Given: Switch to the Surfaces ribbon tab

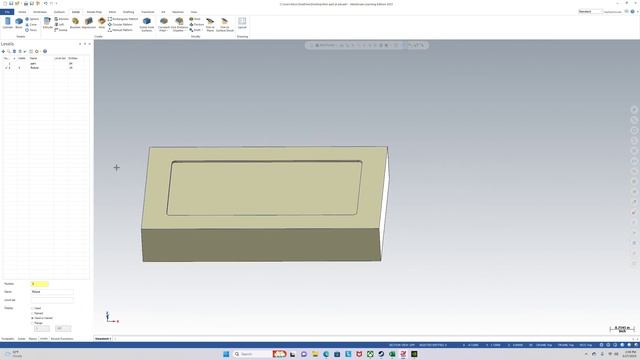Looking at the screenshot, I should tap(59, 12).
